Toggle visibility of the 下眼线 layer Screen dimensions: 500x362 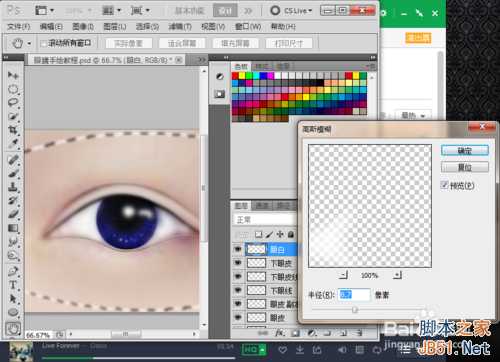point(238,290)
